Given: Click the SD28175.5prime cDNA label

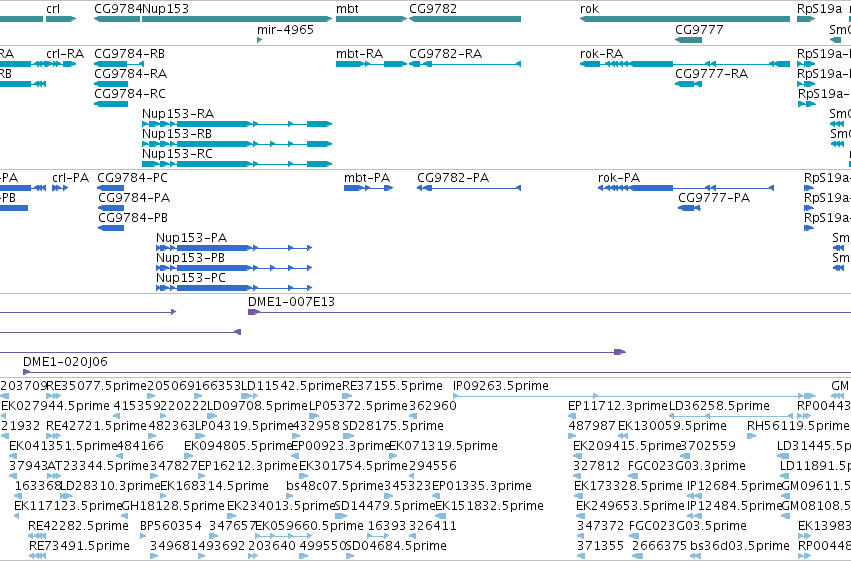Looking at the screenshot, I should pyautogui.click(x=393, y=426).
